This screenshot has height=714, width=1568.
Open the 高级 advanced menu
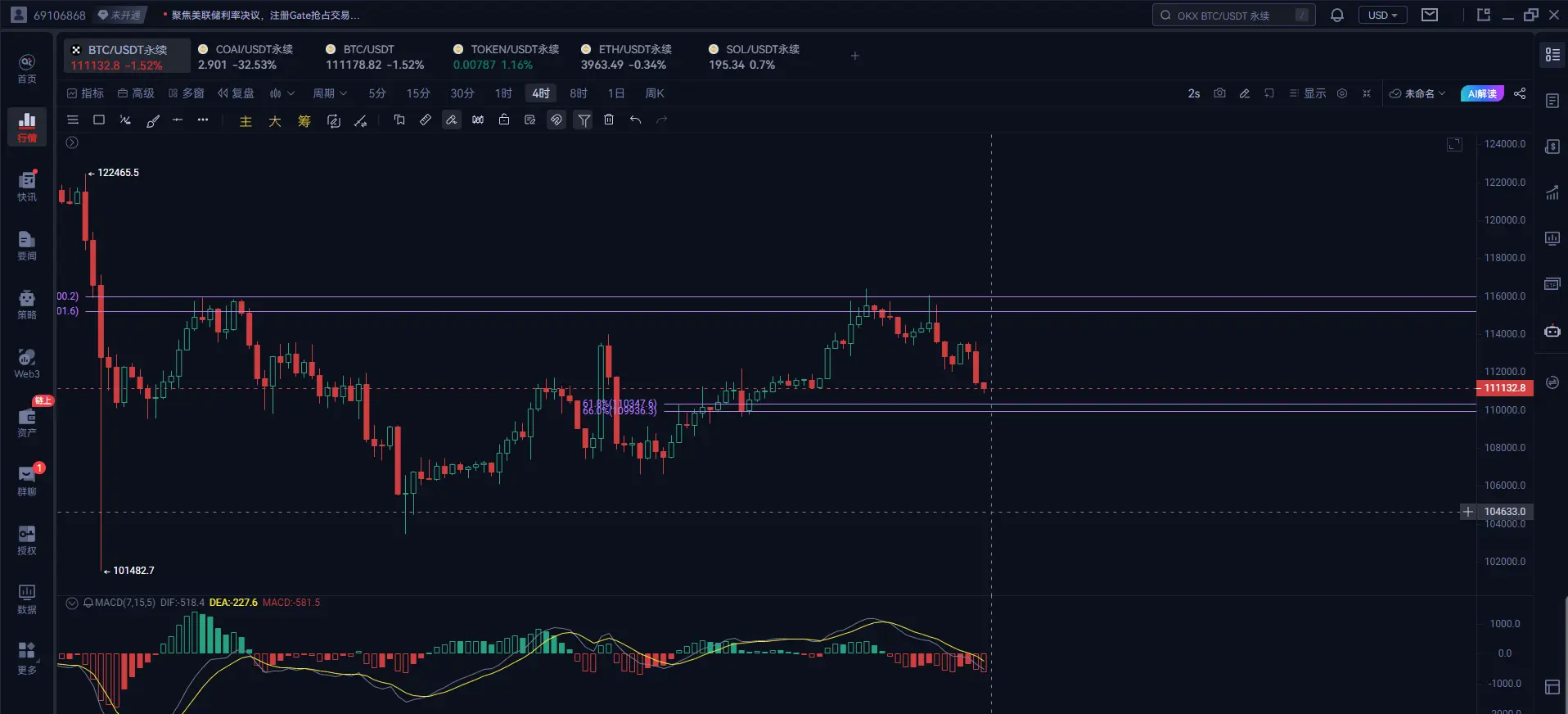[136, 93]
